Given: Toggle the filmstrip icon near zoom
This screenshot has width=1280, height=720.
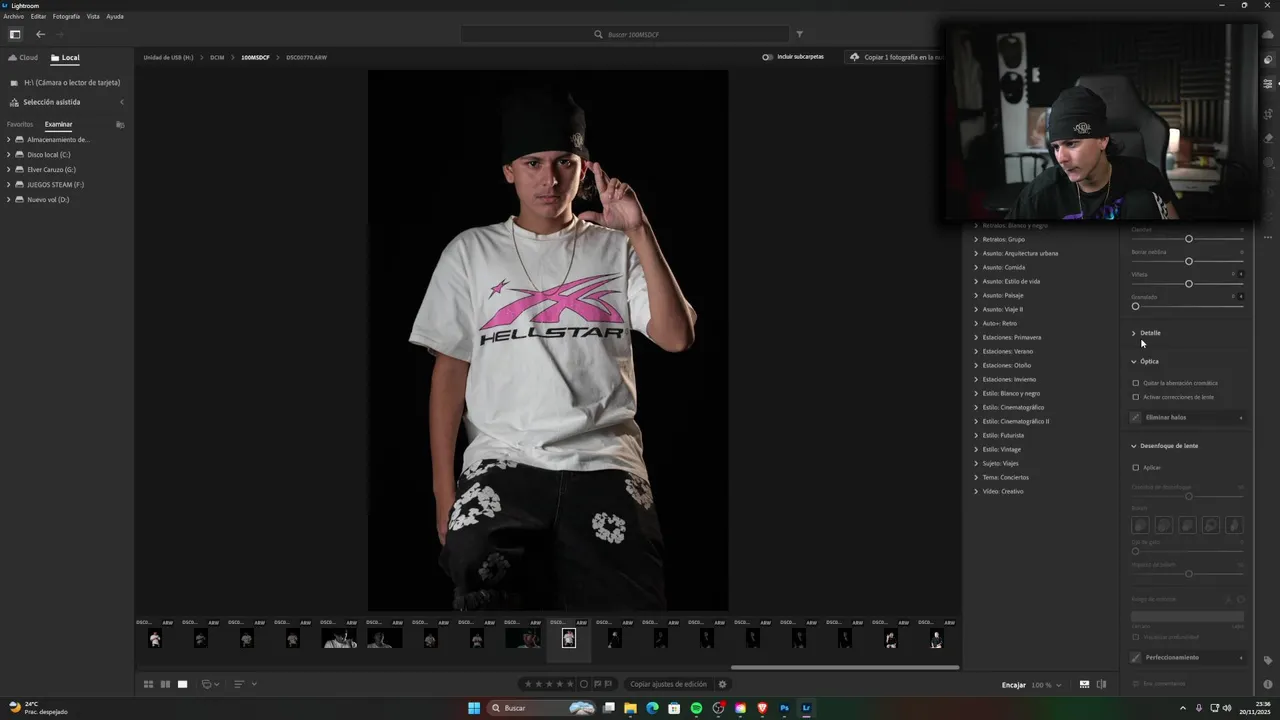Looking at the screenshot, I should pos(1084,684).
